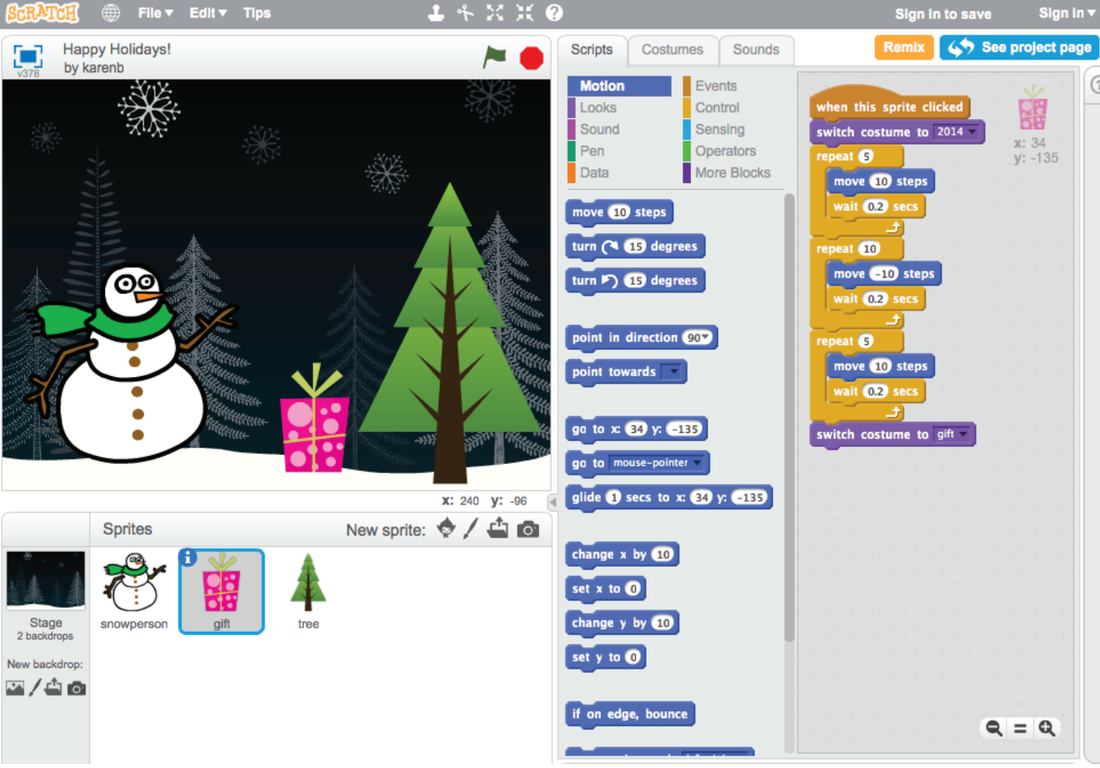Viewport: 1100px width, 768px height.
Task: Click the green flag to start project
Action: pos(495,57)
